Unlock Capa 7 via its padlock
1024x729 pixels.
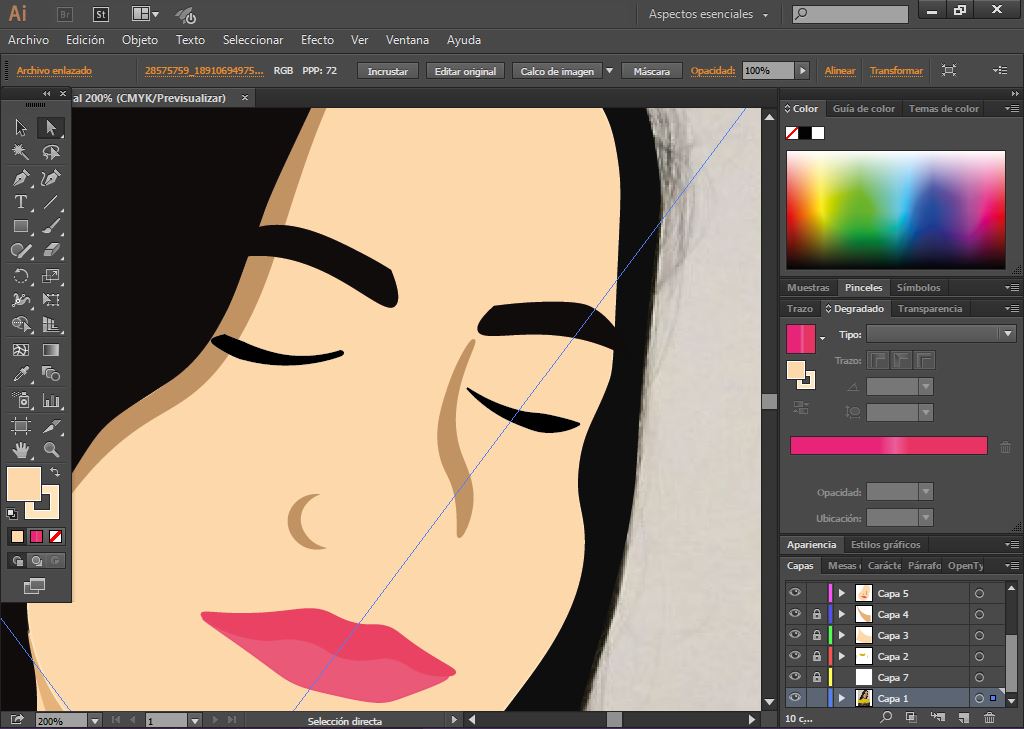[816, 677]
